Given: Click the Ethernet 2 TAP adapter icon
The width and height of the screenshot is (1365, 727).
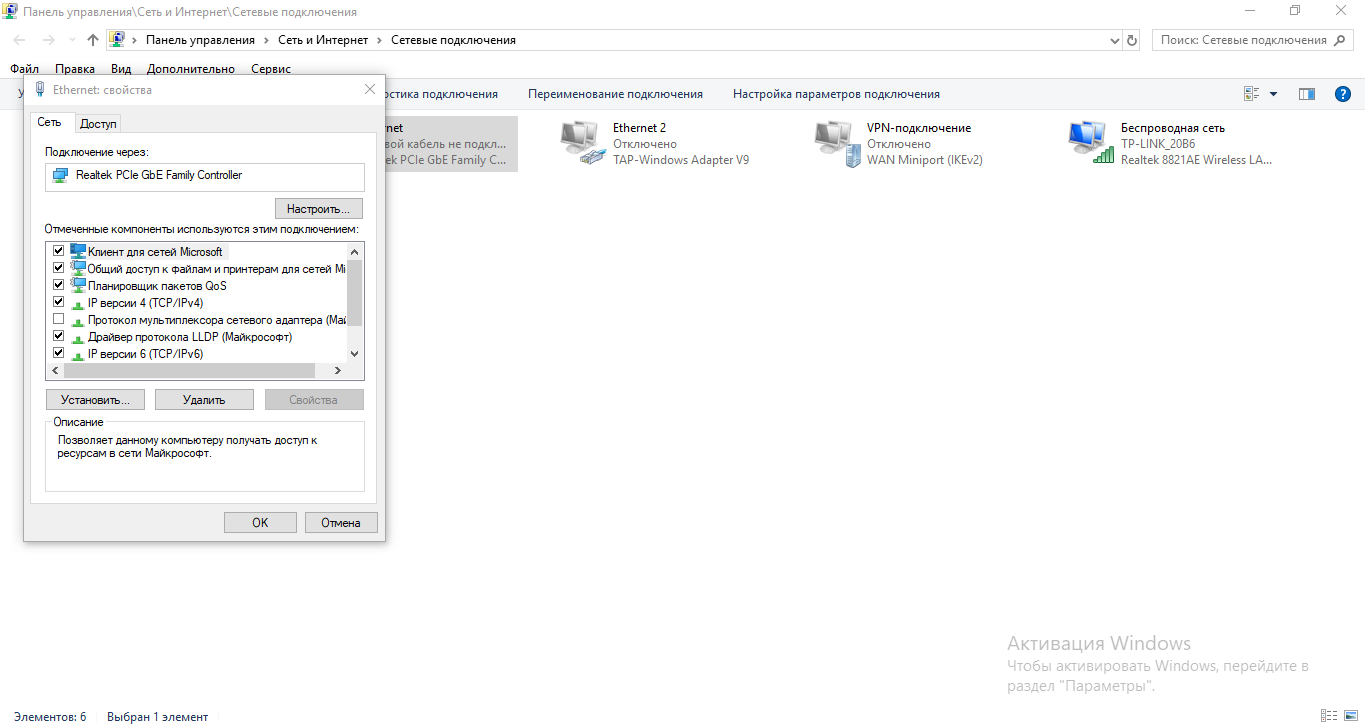Looking at the screenshot, I should click(x=583, y=143).
